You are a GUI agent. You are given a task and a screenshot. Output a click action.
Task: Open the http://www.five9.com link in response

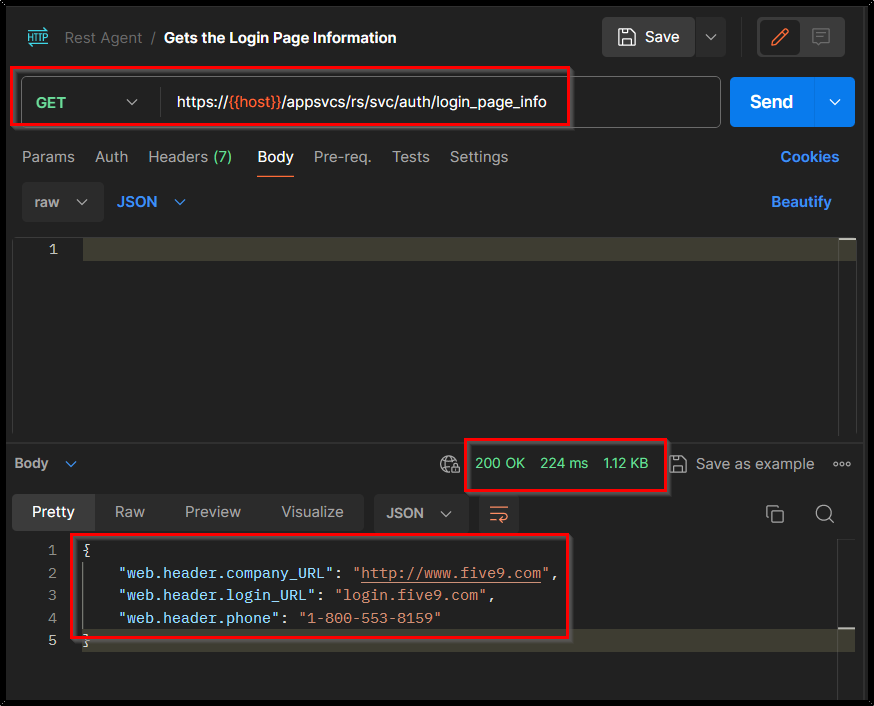coord(451,573)
